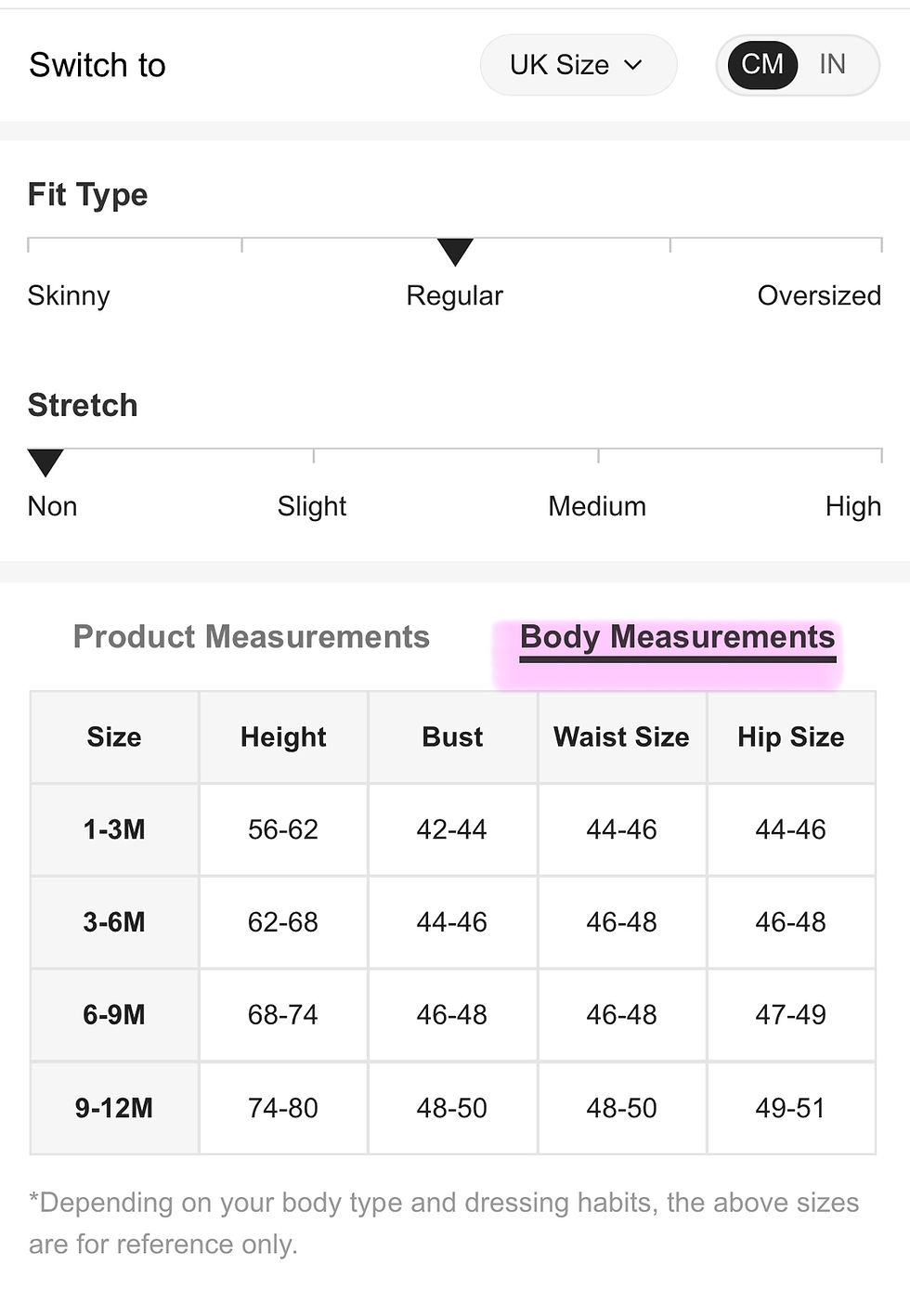
Task: Open the Product Measurements tab
Action: tap(251, 637)
